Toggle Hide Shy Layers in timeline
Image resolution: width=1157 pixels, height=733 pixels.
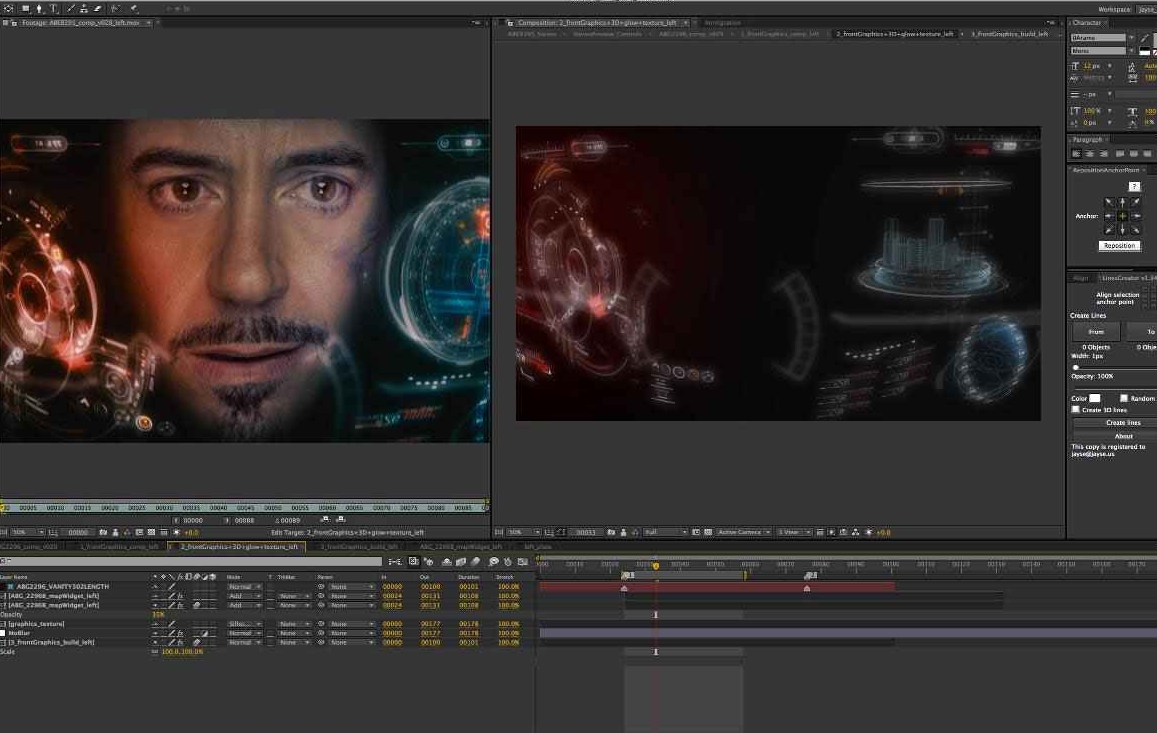click(446, 562)
